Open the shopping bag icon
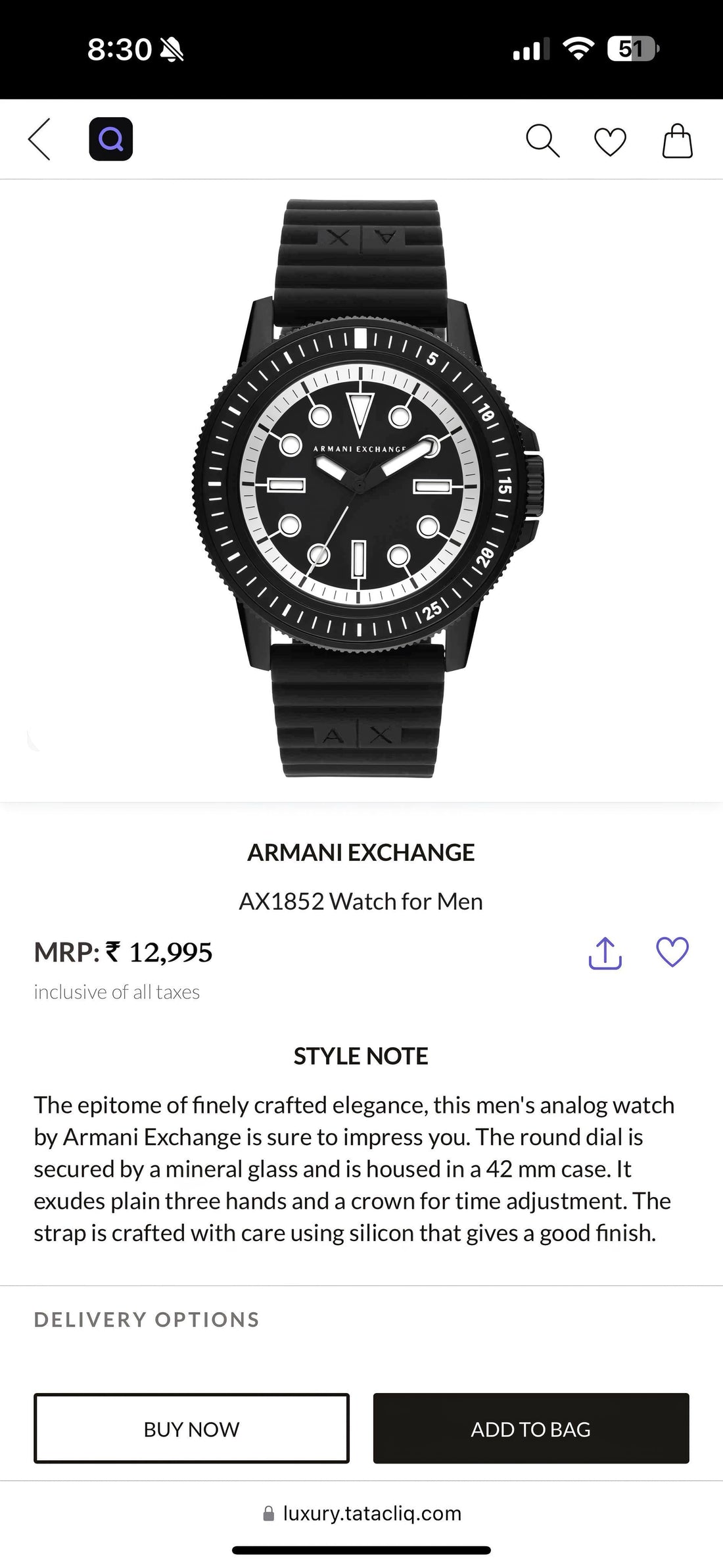The image size is (723, 1568). [677, 141]
